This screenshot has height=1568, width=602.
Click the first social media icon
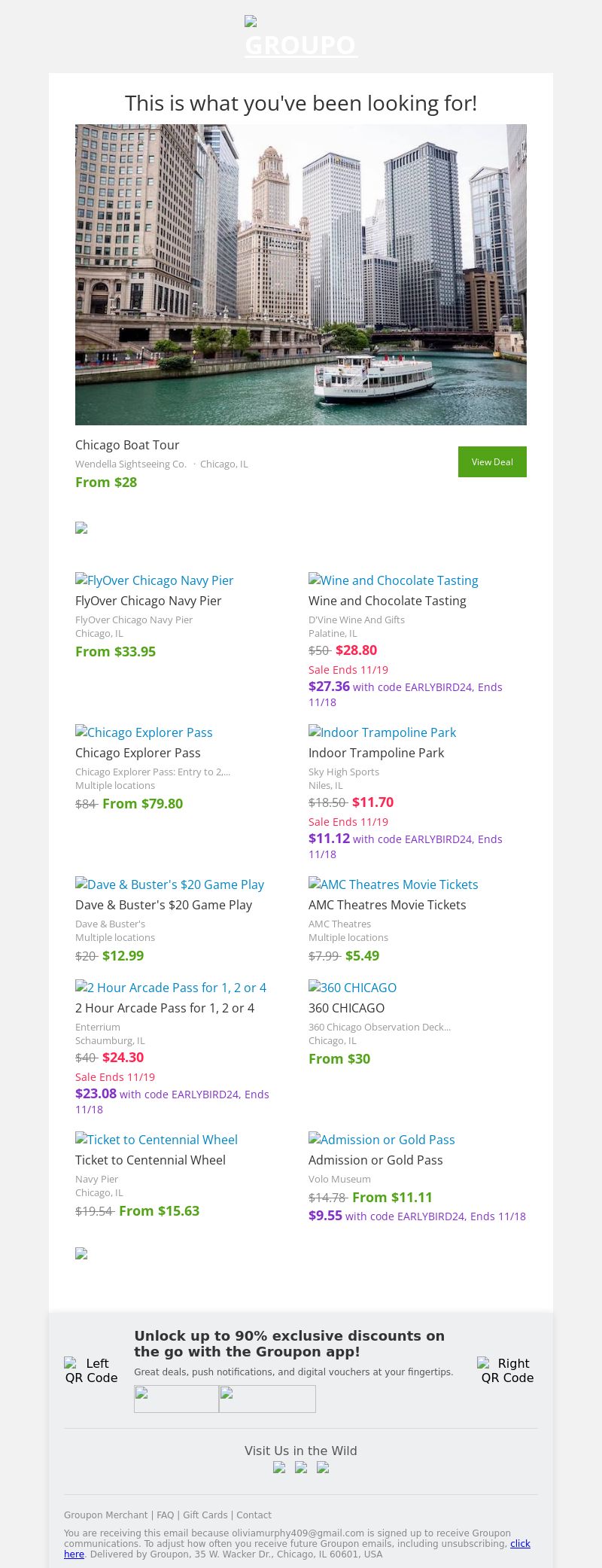click(279, 1467)
